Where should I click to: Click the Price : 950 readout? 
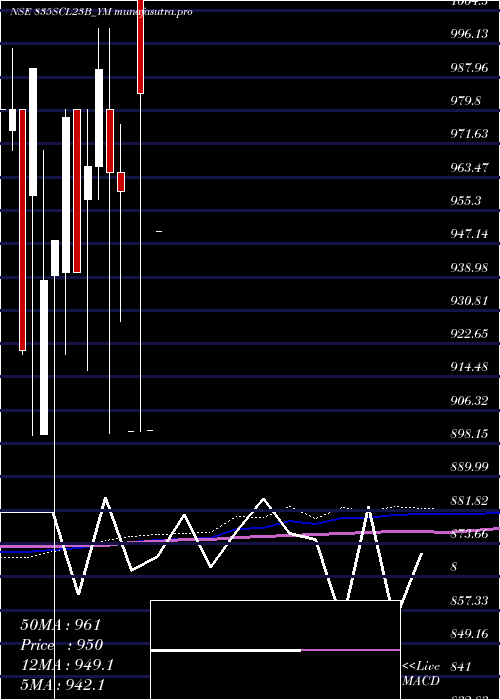coord(62,645)
